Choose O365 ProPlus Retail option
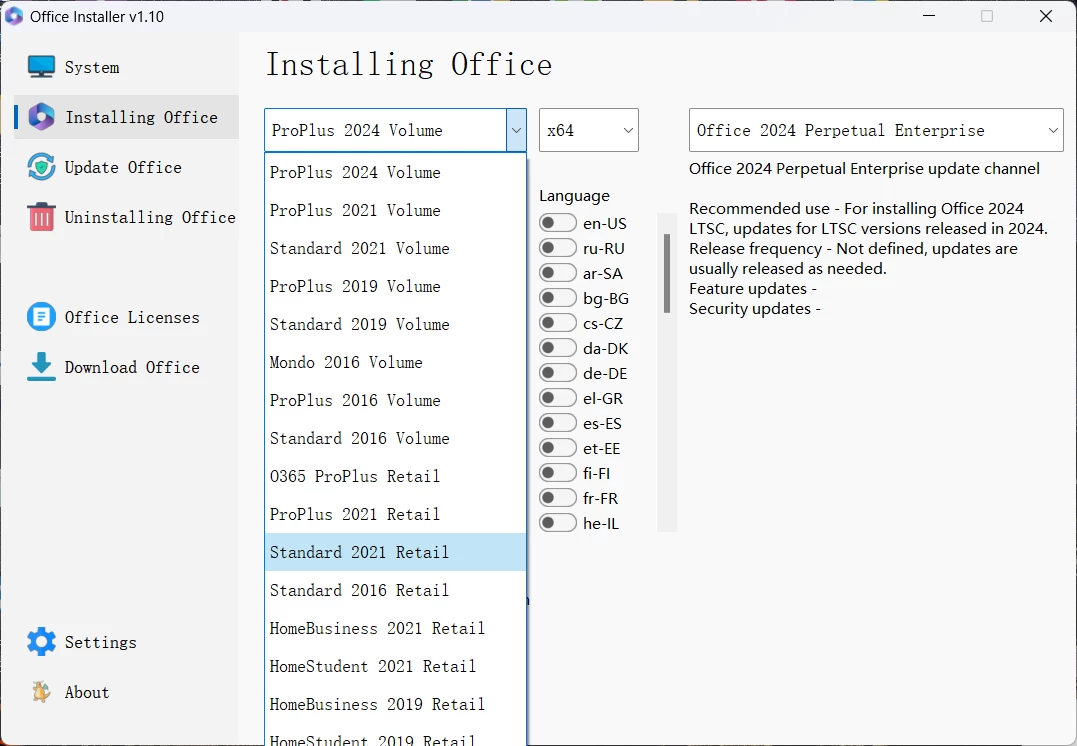The width and height of the screenshot is (1077, 746). [395, 476]
